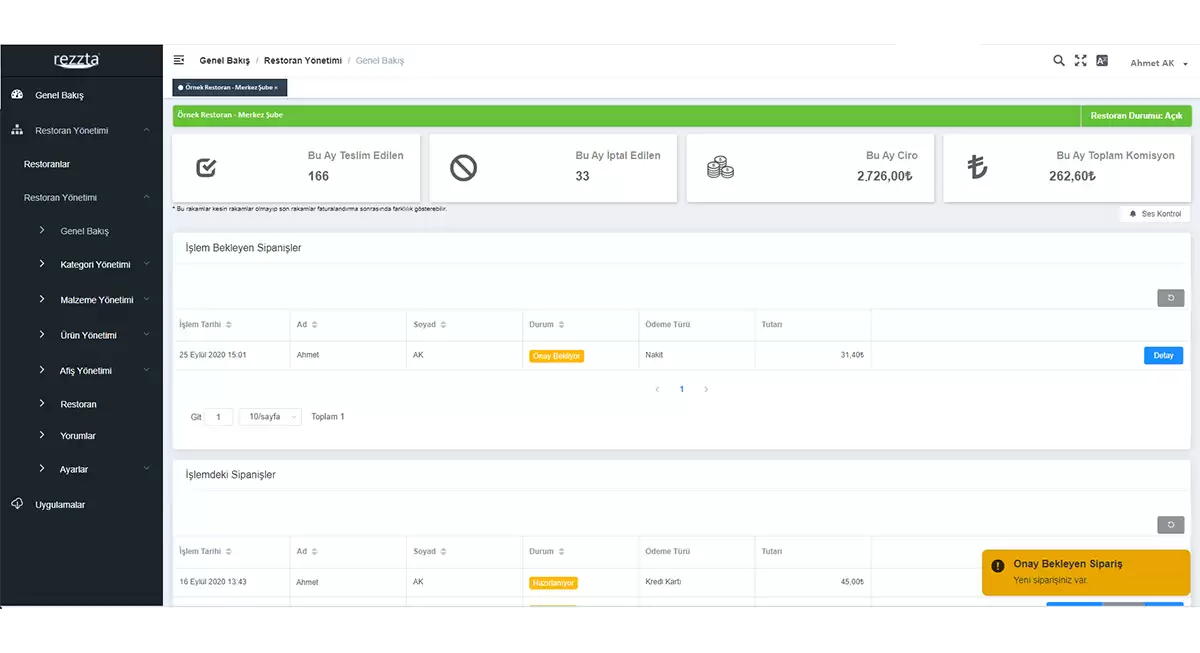This screenshot has width=1200, height=653.
Task: Click the Onay Bekleyen Sipariş notification
Action: [x=1086, y=572]
